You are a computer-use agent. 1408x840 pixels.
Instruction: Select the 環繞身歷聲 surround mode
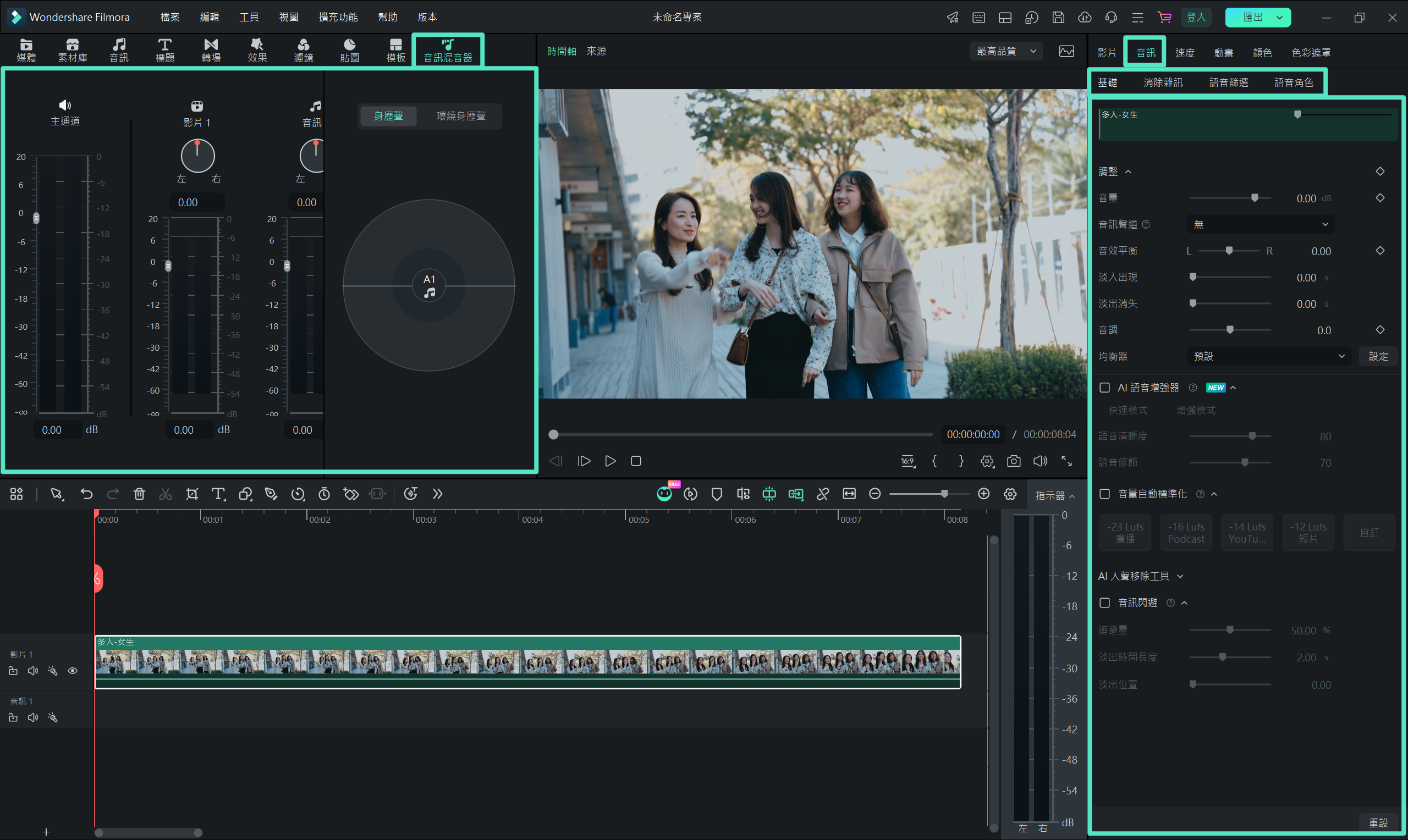tap(461, 116)
